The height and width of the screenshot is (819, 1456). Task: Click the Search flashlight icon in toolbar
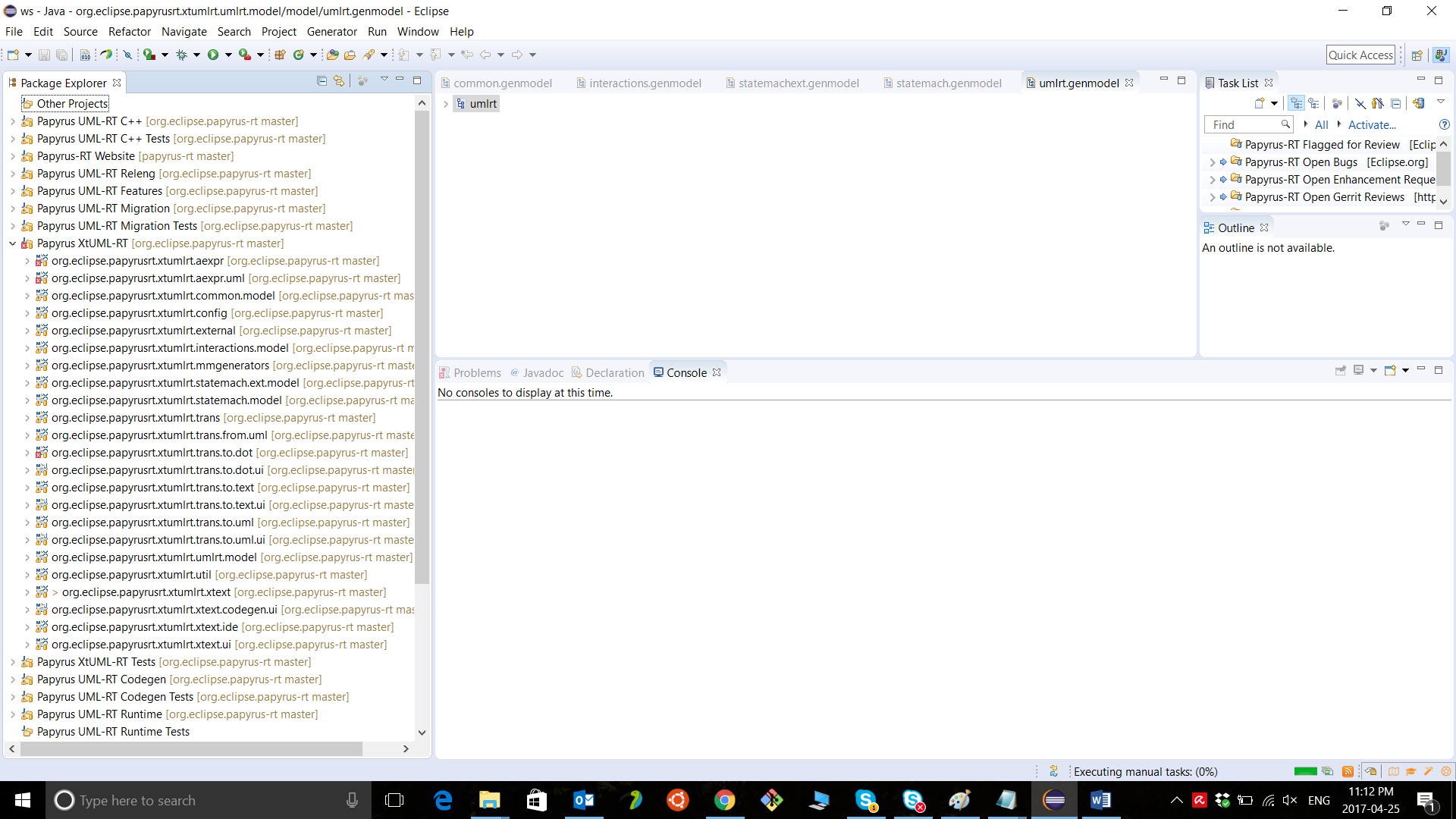[369, 55]
